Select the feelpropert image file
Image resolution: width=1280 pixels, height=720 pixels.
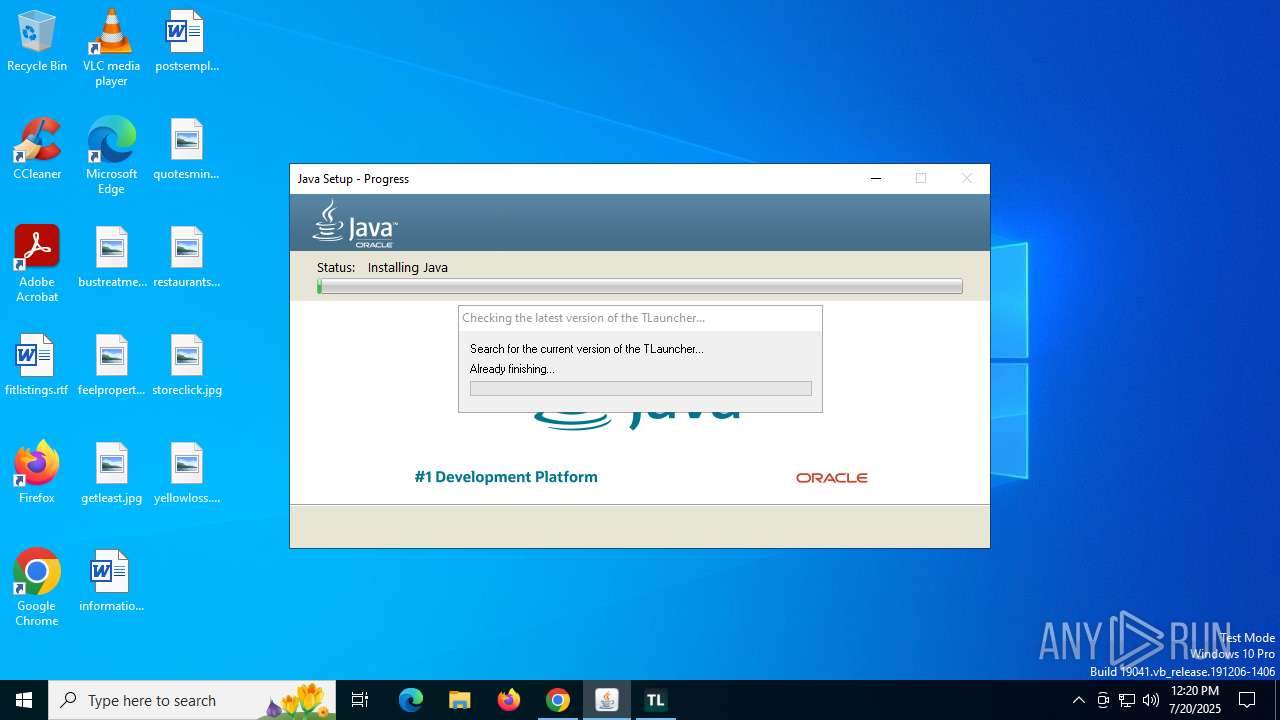112,366
